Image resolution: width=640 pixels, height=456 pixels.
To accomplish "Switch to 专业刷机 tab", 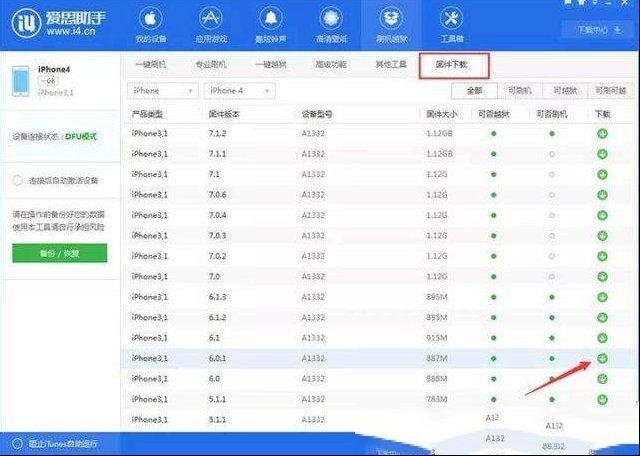I will (x=211, y=65).
